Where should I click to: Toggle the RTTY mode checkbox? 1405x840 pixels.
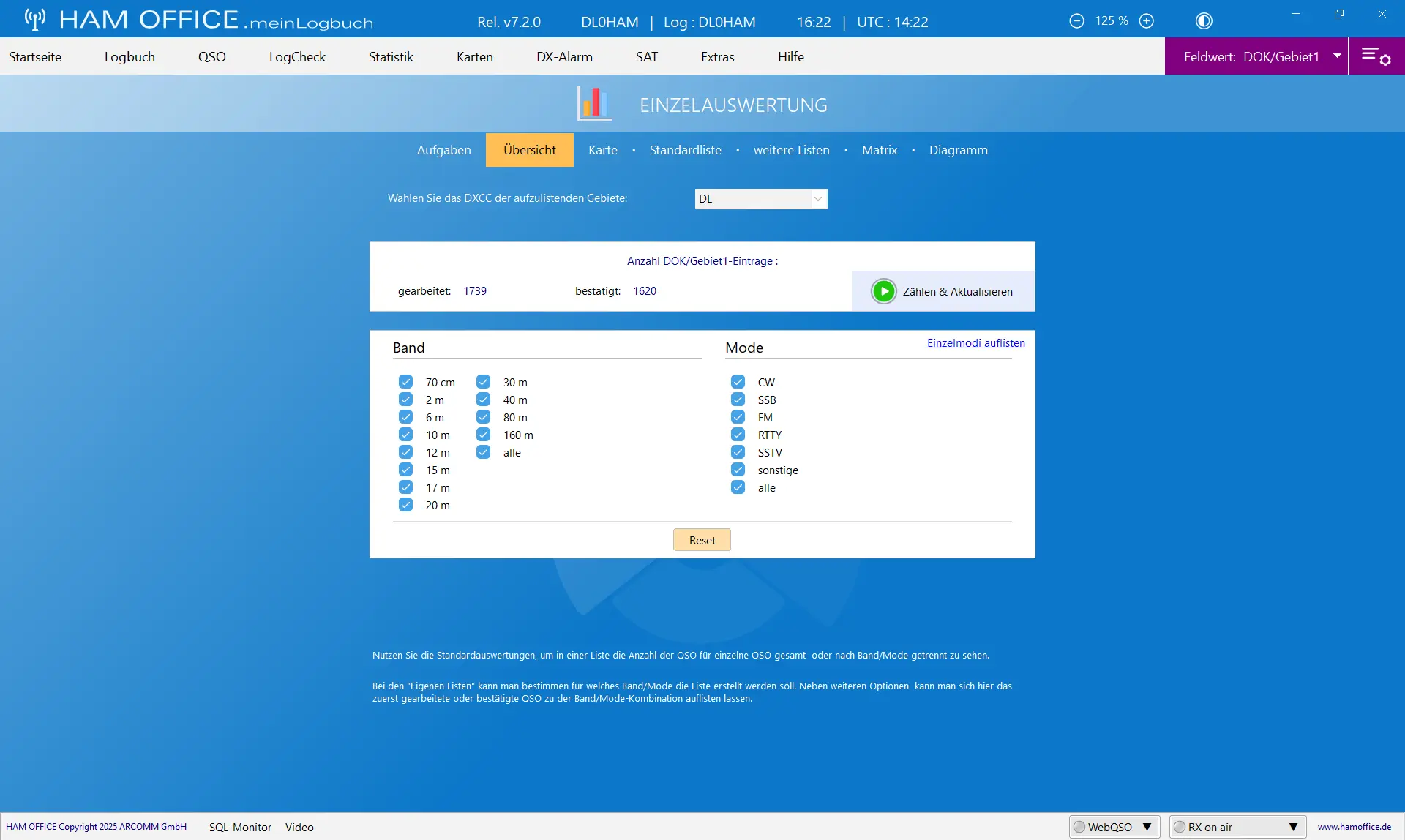[x=738, y=435]
